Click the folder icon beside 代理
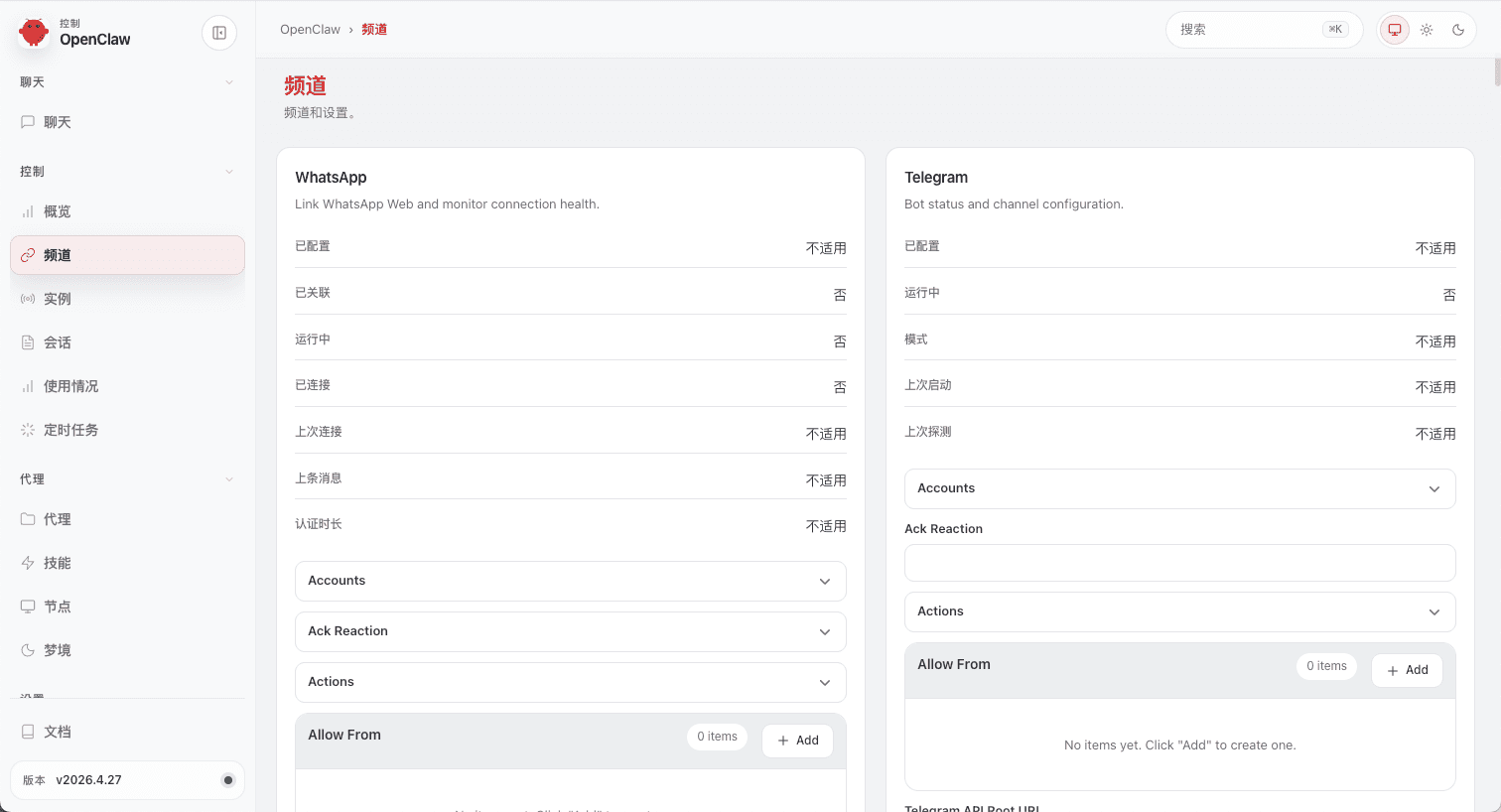The height and width of the screenshot is (812, 1501). [28, 519]
